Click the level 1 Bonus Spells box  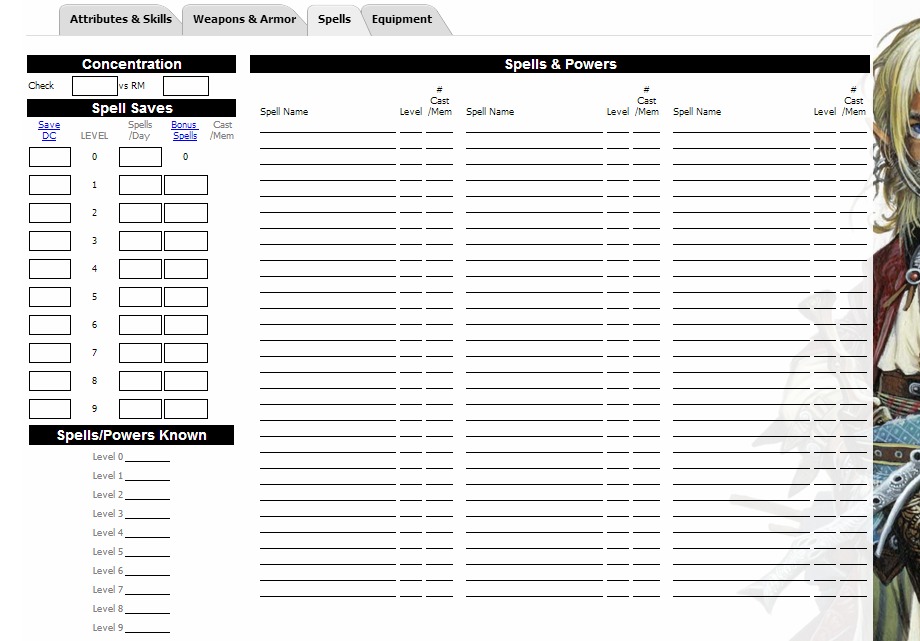coord(186,185)
